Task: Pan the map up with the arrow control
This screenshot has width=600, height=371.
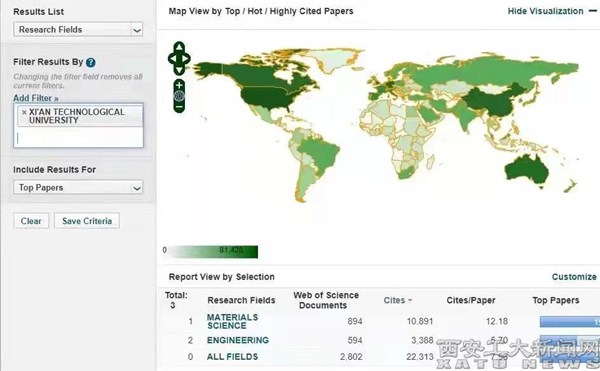Action: (x=179, y=47)
